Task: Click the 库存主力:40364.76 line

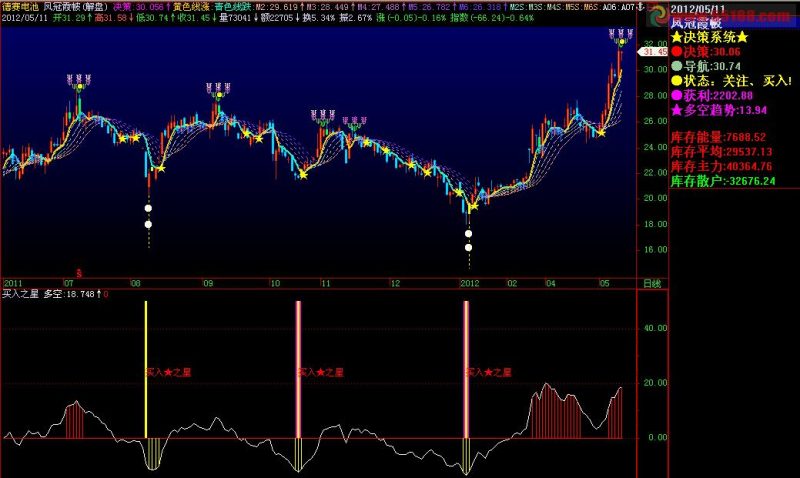Action: coord(721,166)
